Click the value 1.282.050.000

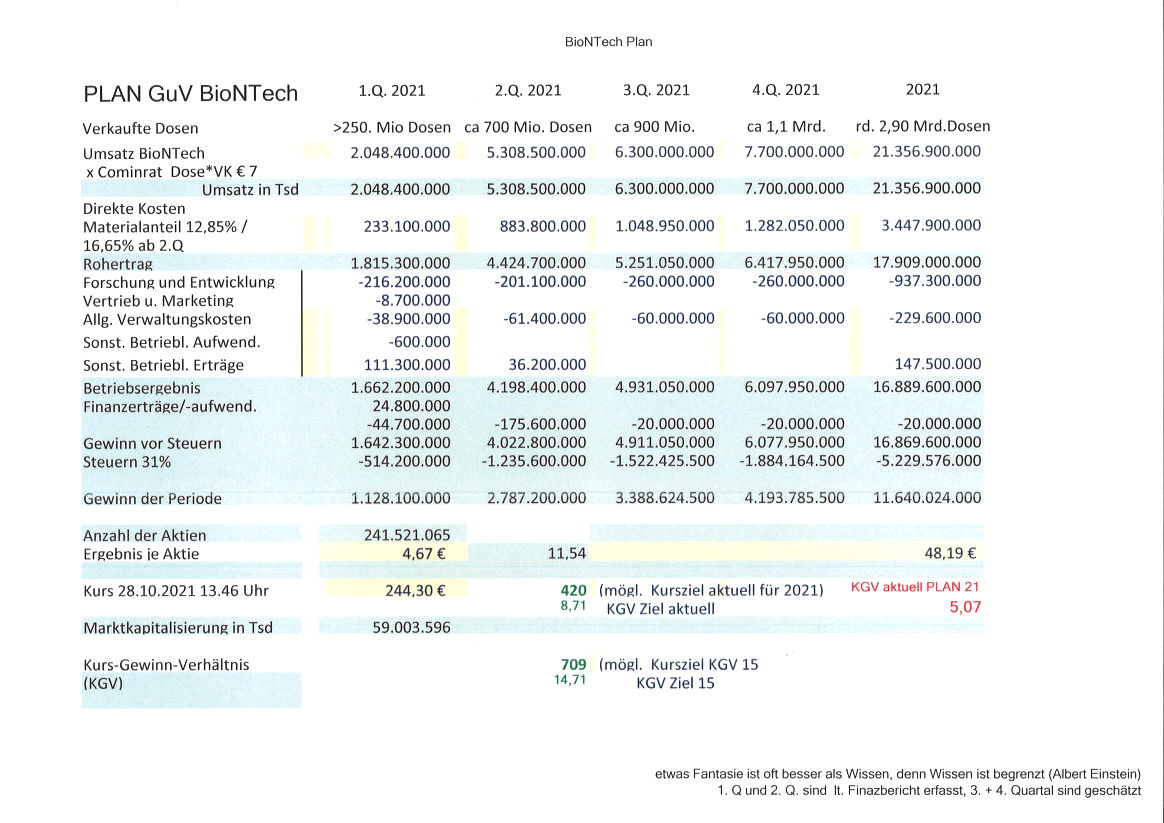794,226
